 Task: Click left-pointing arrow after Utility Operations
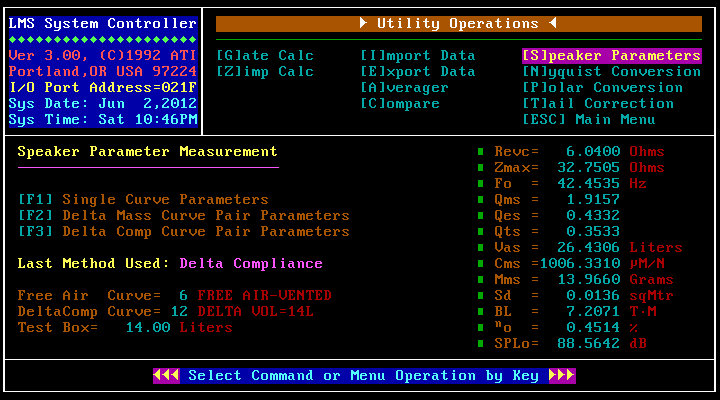[x=553, y=23]
